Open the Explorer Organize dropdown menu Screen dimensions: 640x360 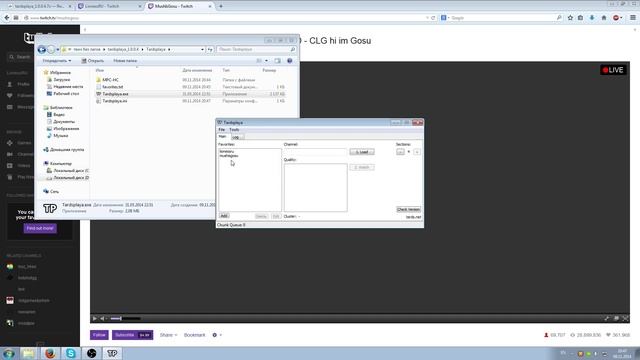tap(57, 61)
